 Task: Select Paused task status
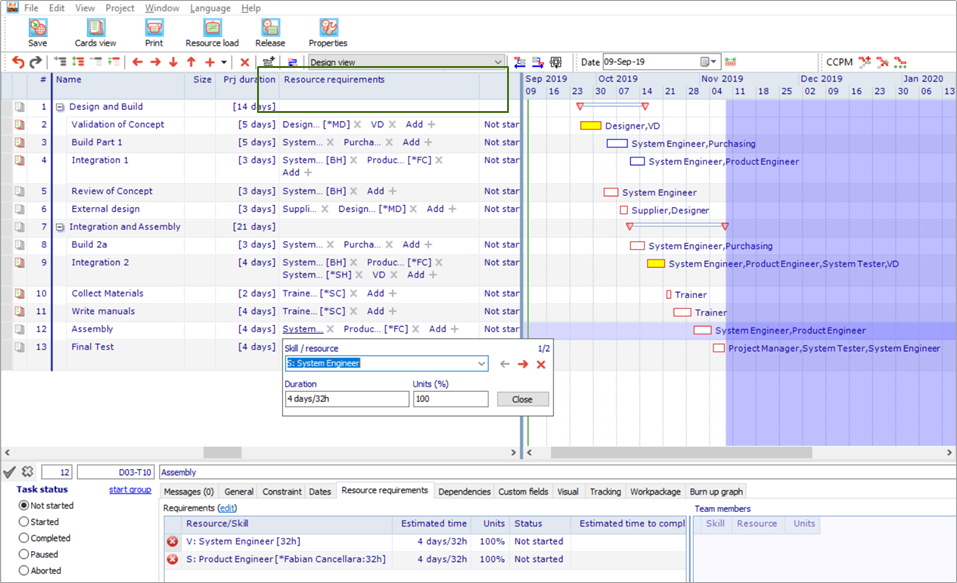tap(24, 554)
